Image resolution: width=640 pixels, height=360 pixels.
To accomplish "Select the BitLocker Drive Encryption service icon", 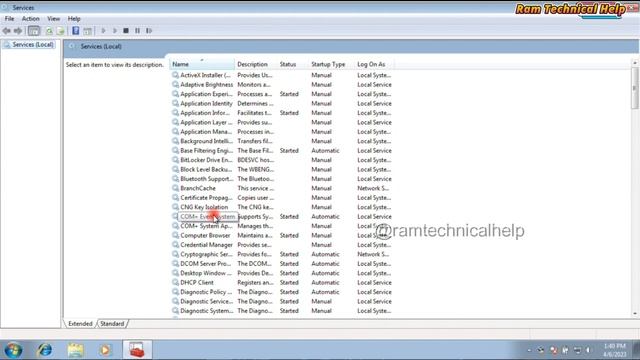I will [x=175, y=160].
